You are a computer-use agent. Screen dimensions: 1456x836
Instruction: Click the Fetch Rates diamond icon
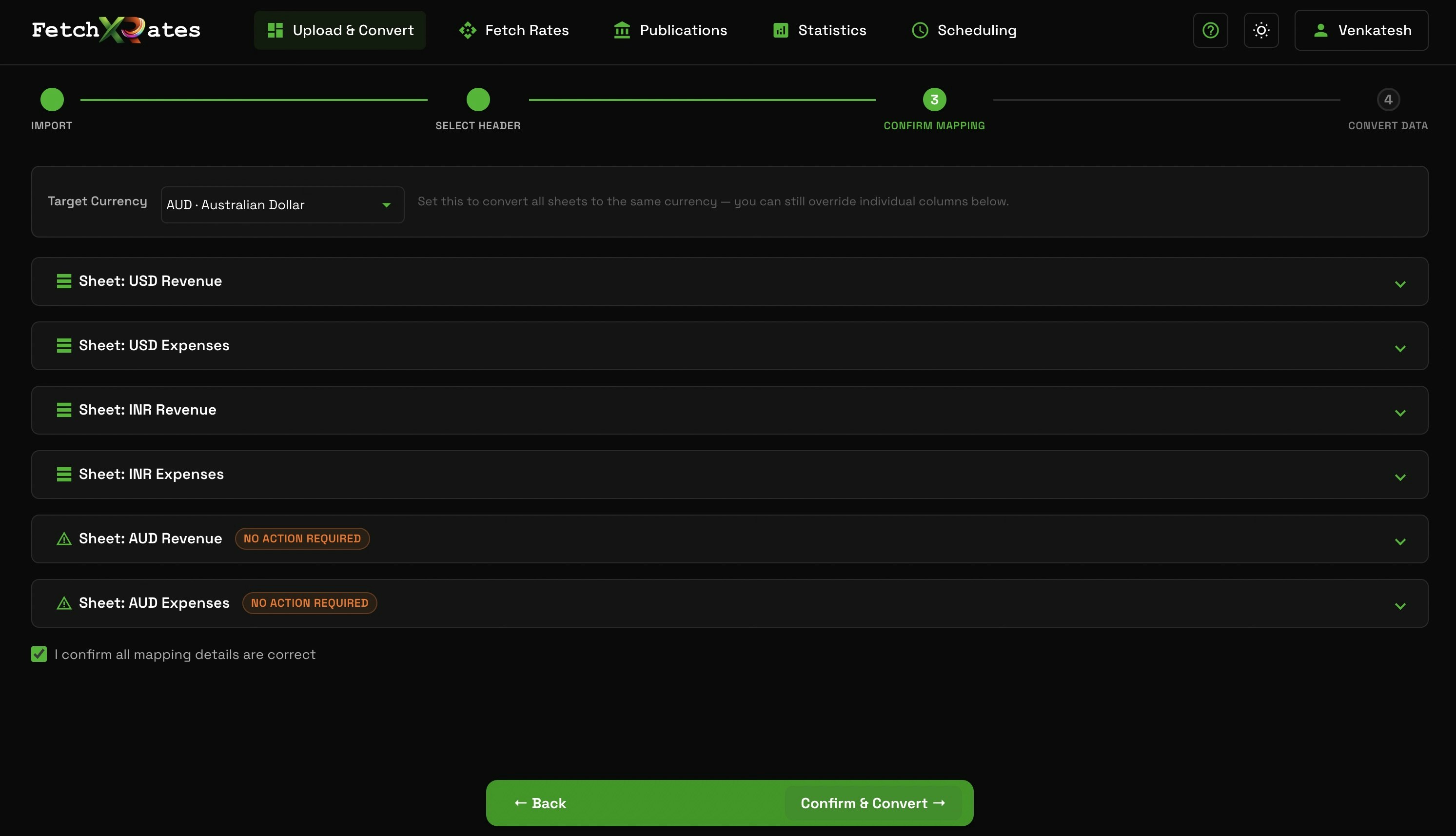pos(468,30)
